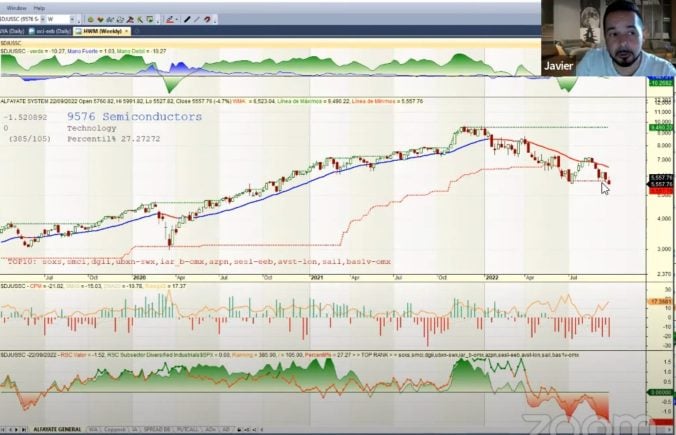Click the (385/105) ranking text
This screenshot has height=435, width=676.
[29, 139]
